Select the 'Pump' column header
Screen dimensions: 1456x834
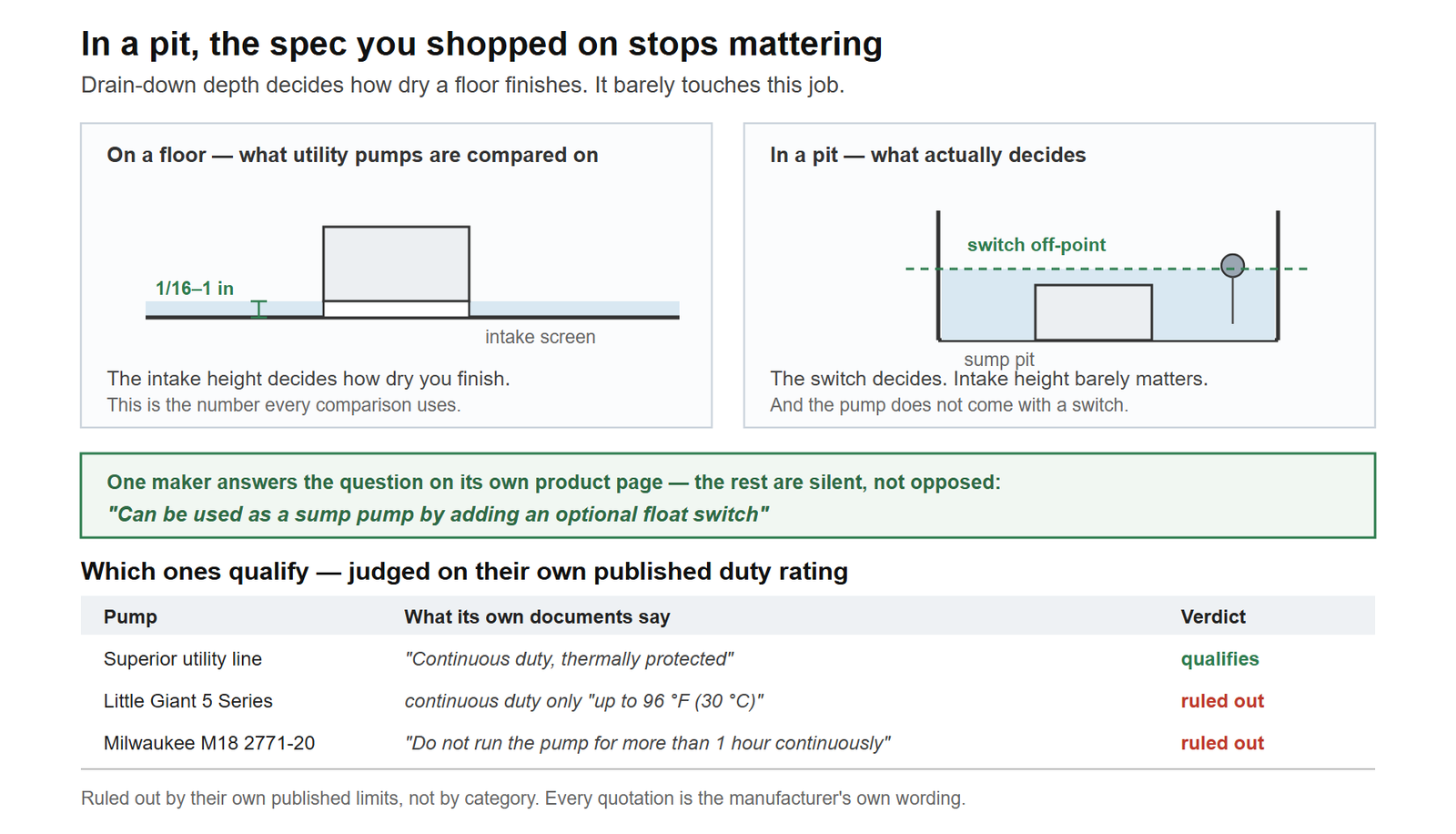pyautogui.click(x=130, y=616)
